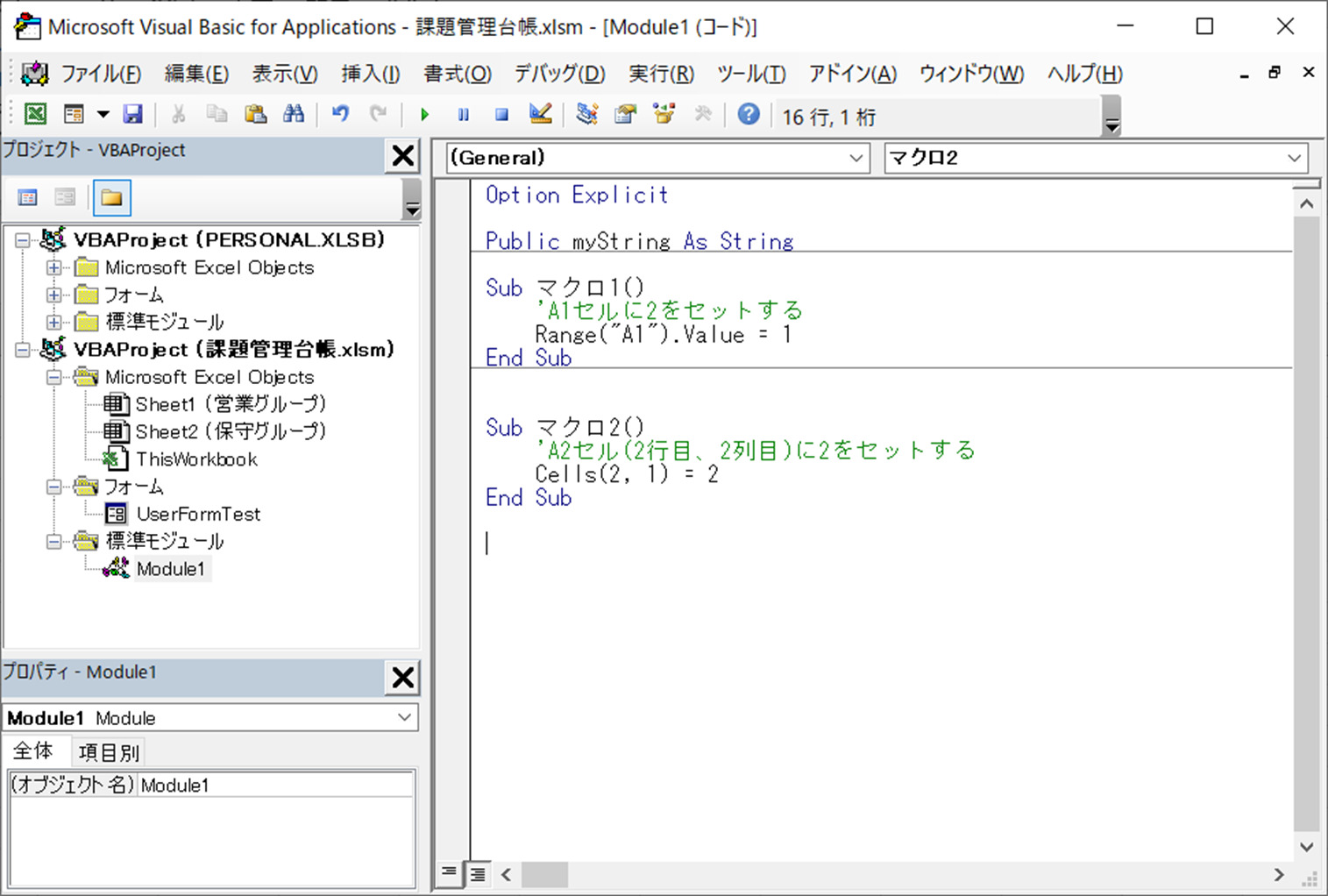Image resolution: width=1328 pixels, height=896 pixels.
Task: Open the マクロ2 procedure dropdown
Action: pyautogui.click(x=1295, y=158)
